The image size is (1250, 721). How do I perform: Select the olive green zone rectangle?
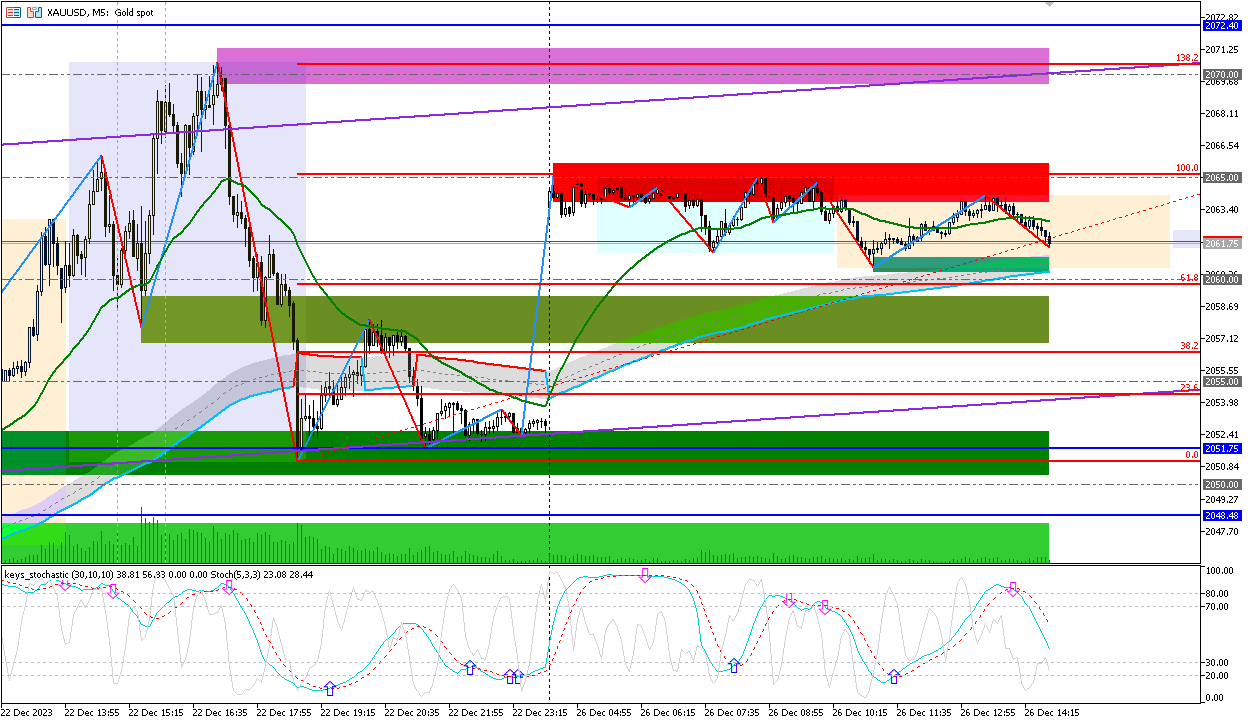coord(595,319)
